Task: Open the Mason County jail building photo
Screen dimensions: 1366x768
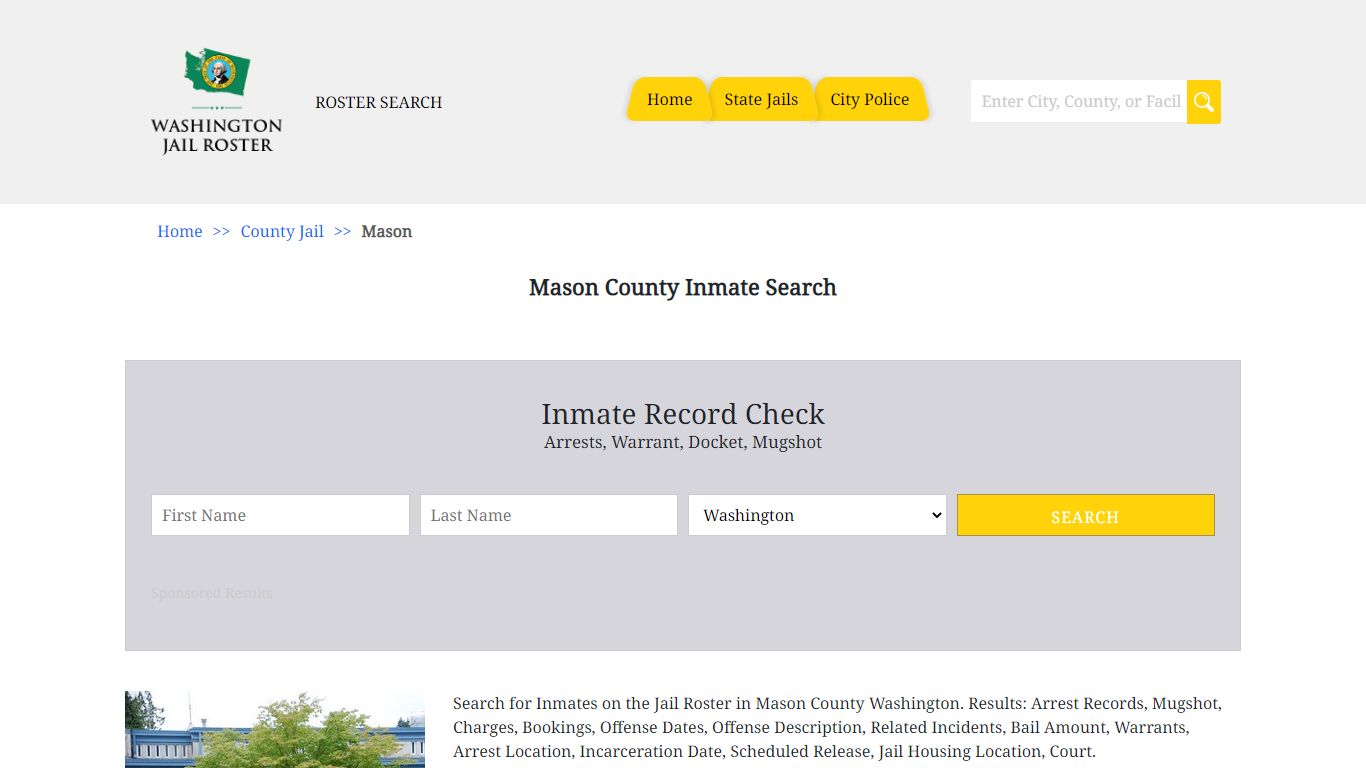Action: (x=275, y=729)
